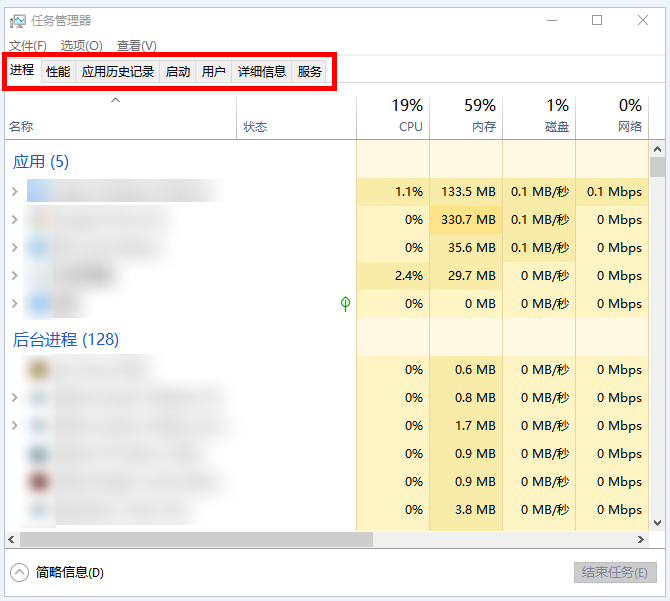The width and height of the screenshot is (670, 601).
Task: Switch to the 应用历史记录 tab
Action: 118,72
